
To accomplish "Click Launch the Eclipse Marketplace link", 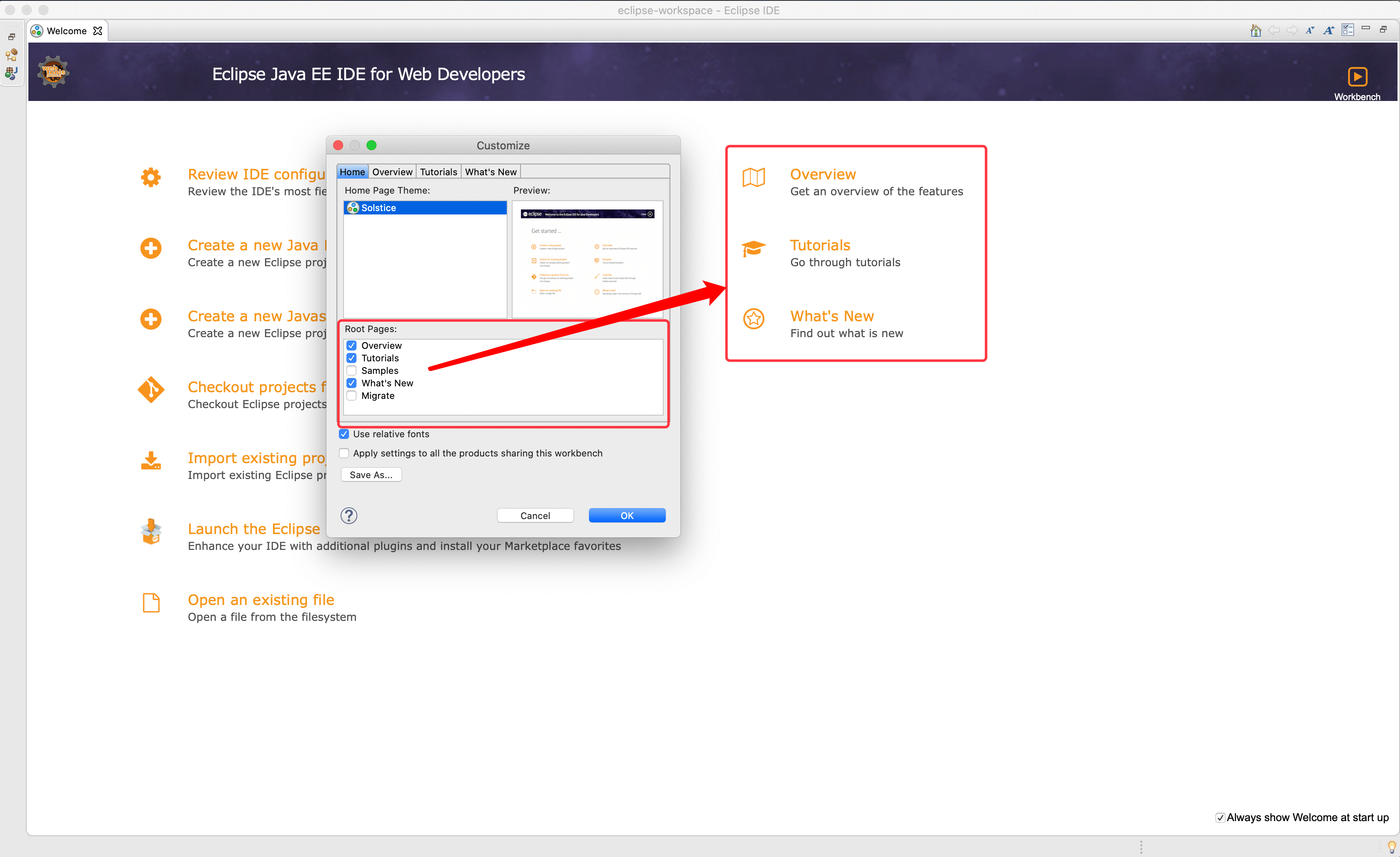I will tap(254, 529).
